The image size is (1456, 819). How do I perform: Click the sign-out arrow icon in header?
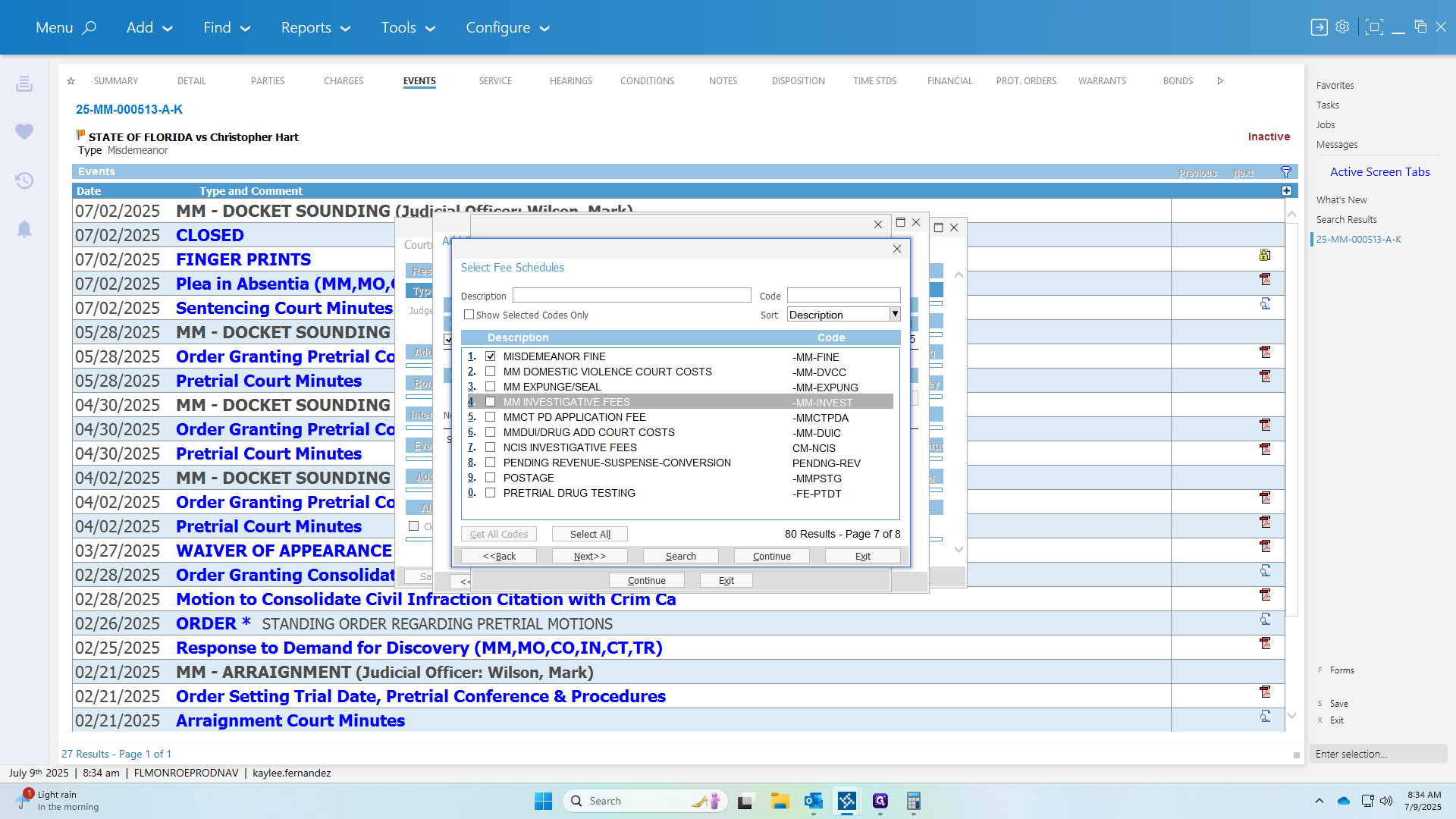[x=1319, y=27]
